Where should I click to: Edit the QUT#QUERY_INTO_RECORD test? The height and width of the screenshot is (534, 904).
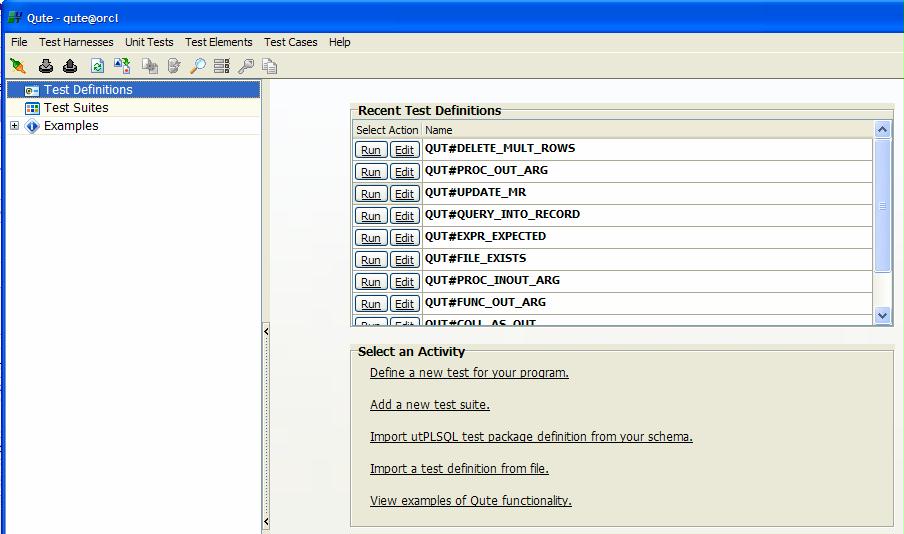tap(404, 216)
